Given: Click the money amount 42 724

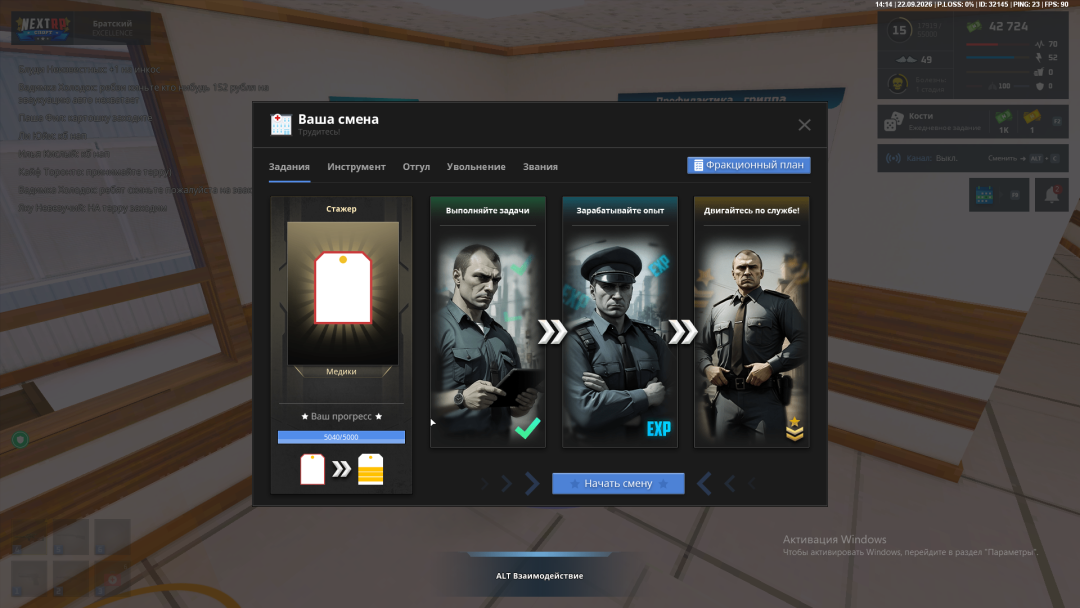Looking at the screenshot, I should point(1008,27).
